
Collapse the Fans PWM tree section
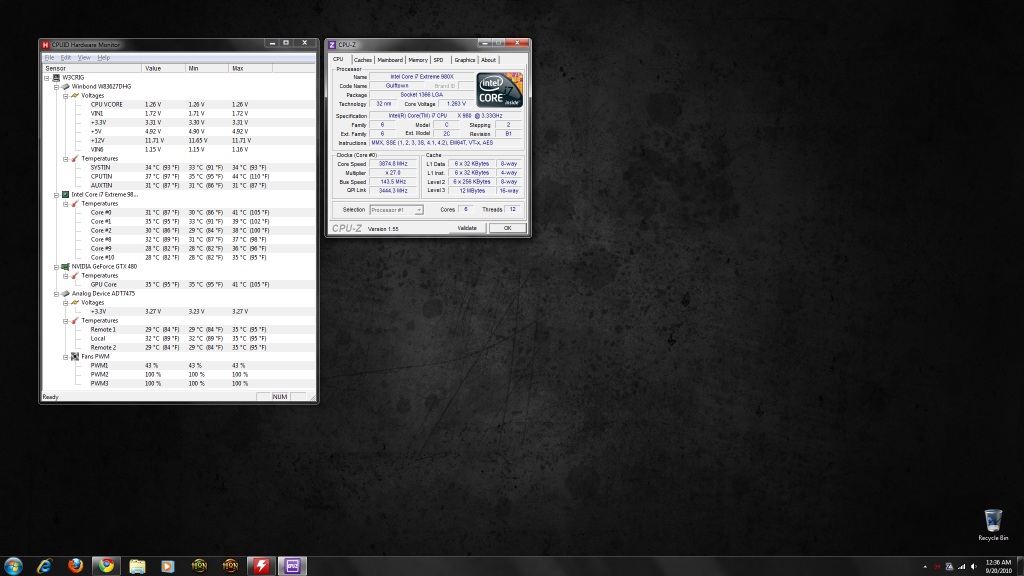point(66,357)
